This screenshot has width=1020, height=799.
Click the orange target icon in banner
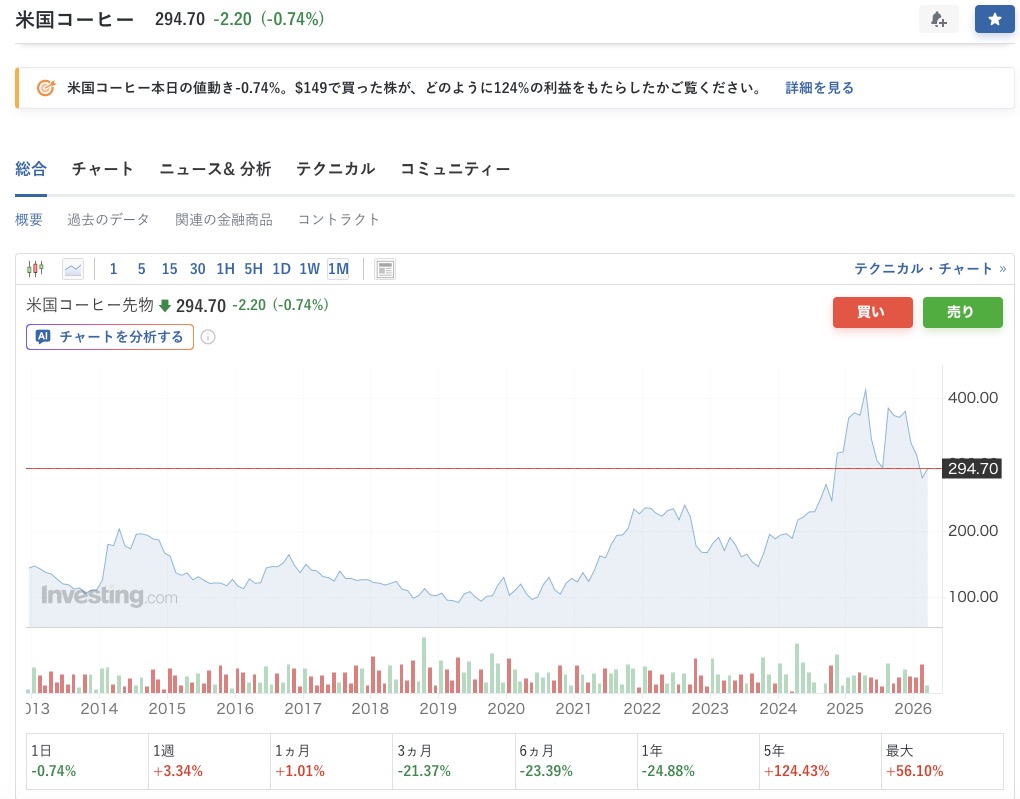(x=45, y=88)
